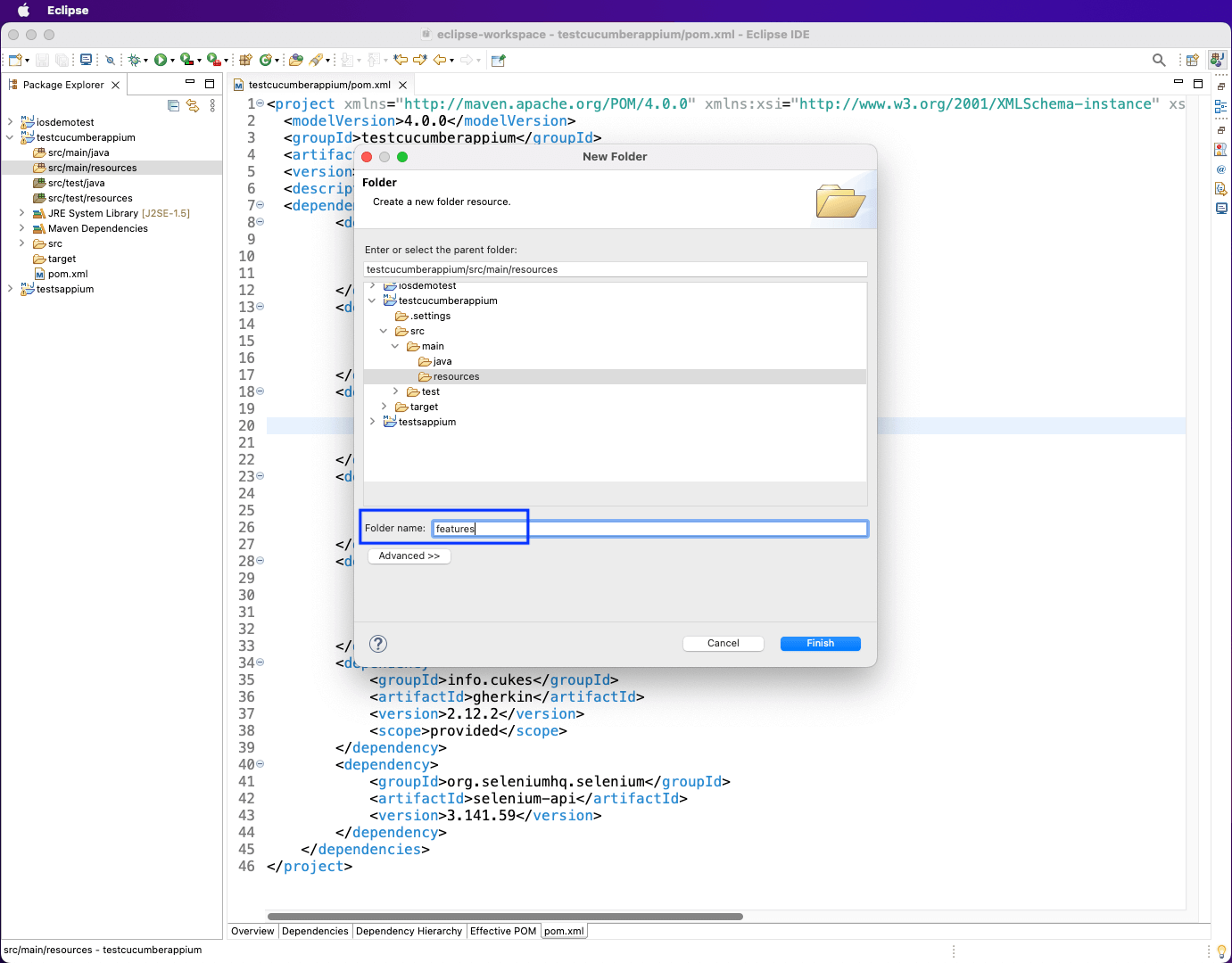Show the Outline view from right trim
This screenshot has width=1232, height=963.
coord(1220,106)
